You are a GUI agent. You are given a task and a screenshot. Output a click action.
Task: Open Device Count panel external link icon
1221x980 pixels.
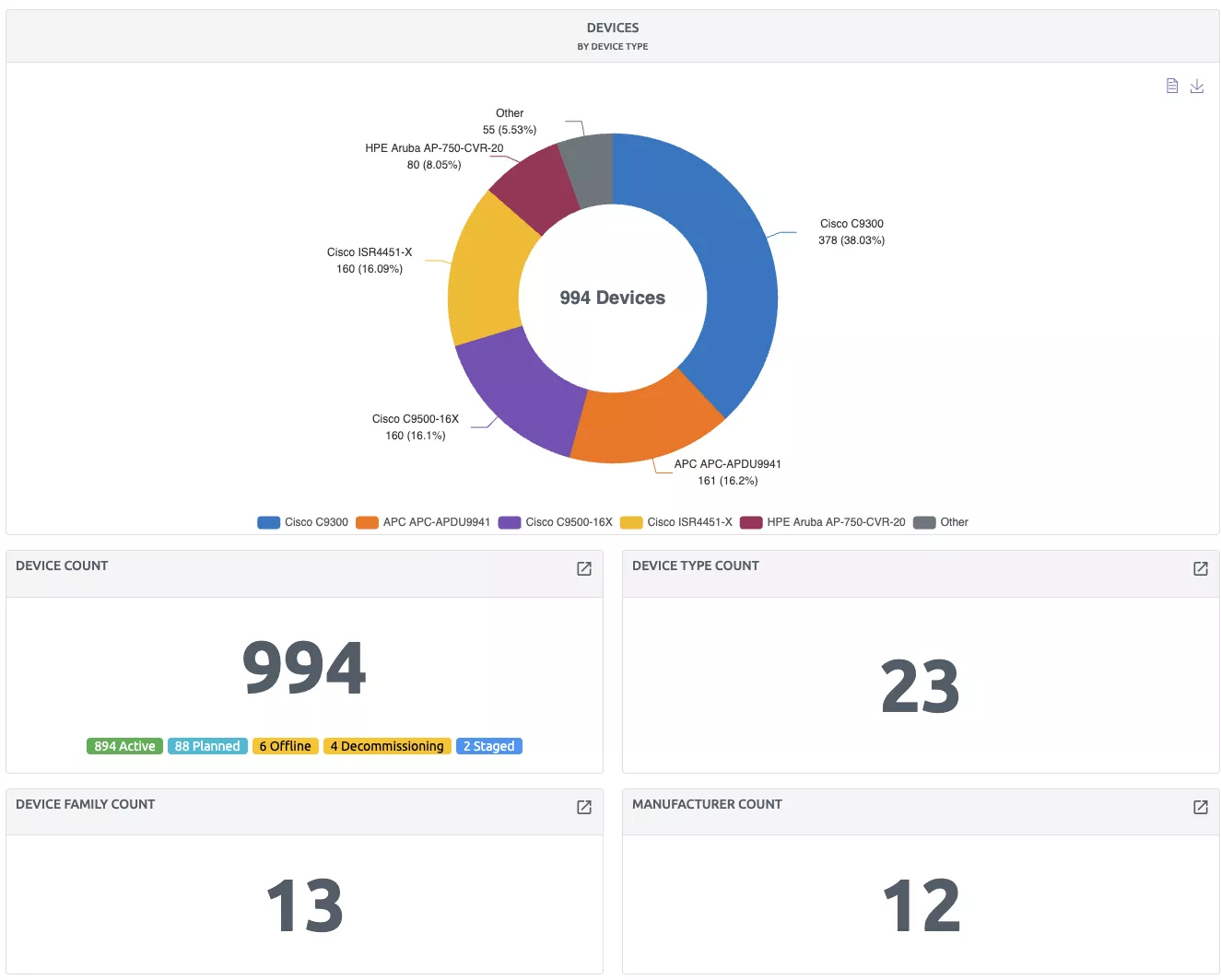coord(583,568)
